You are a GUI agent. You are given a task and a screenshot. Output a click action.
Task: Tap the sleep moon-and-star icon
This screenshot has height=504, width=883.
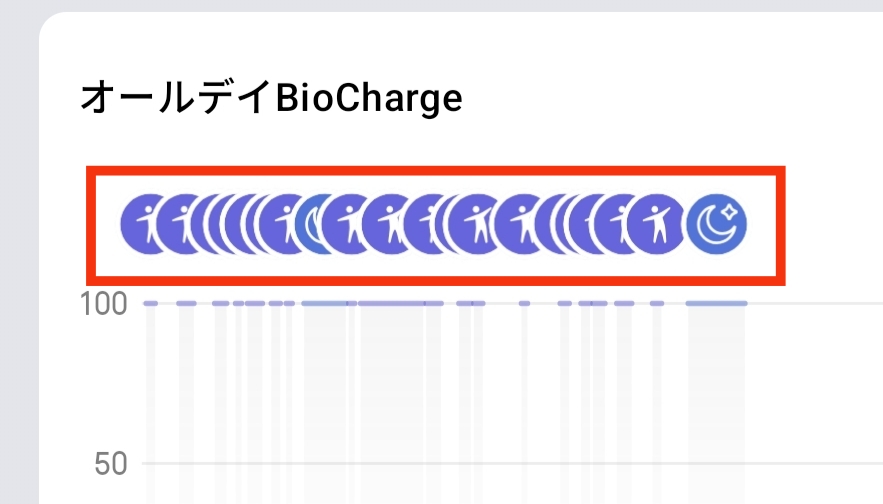(717, 224)
